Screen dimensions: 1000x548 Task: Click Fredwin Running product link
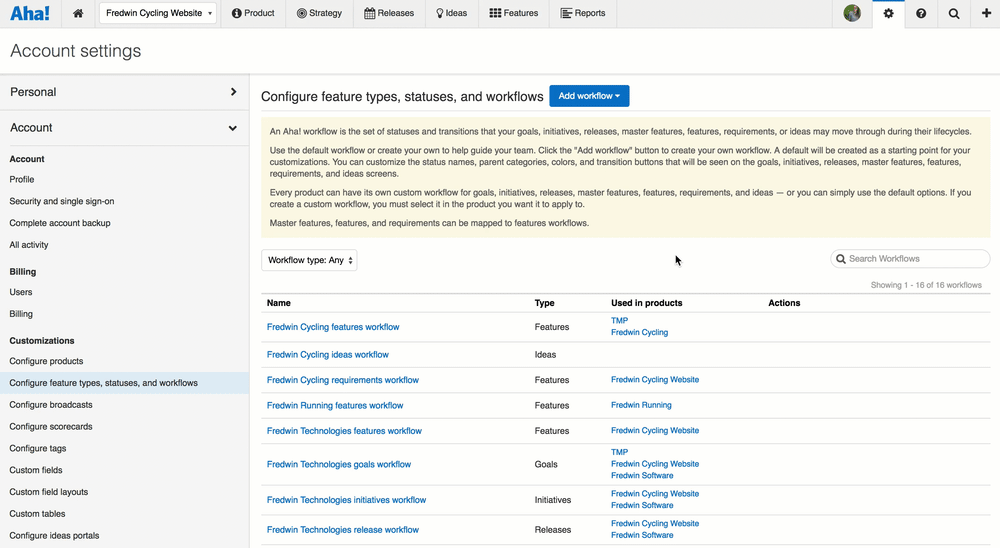(x=641, y=405)
